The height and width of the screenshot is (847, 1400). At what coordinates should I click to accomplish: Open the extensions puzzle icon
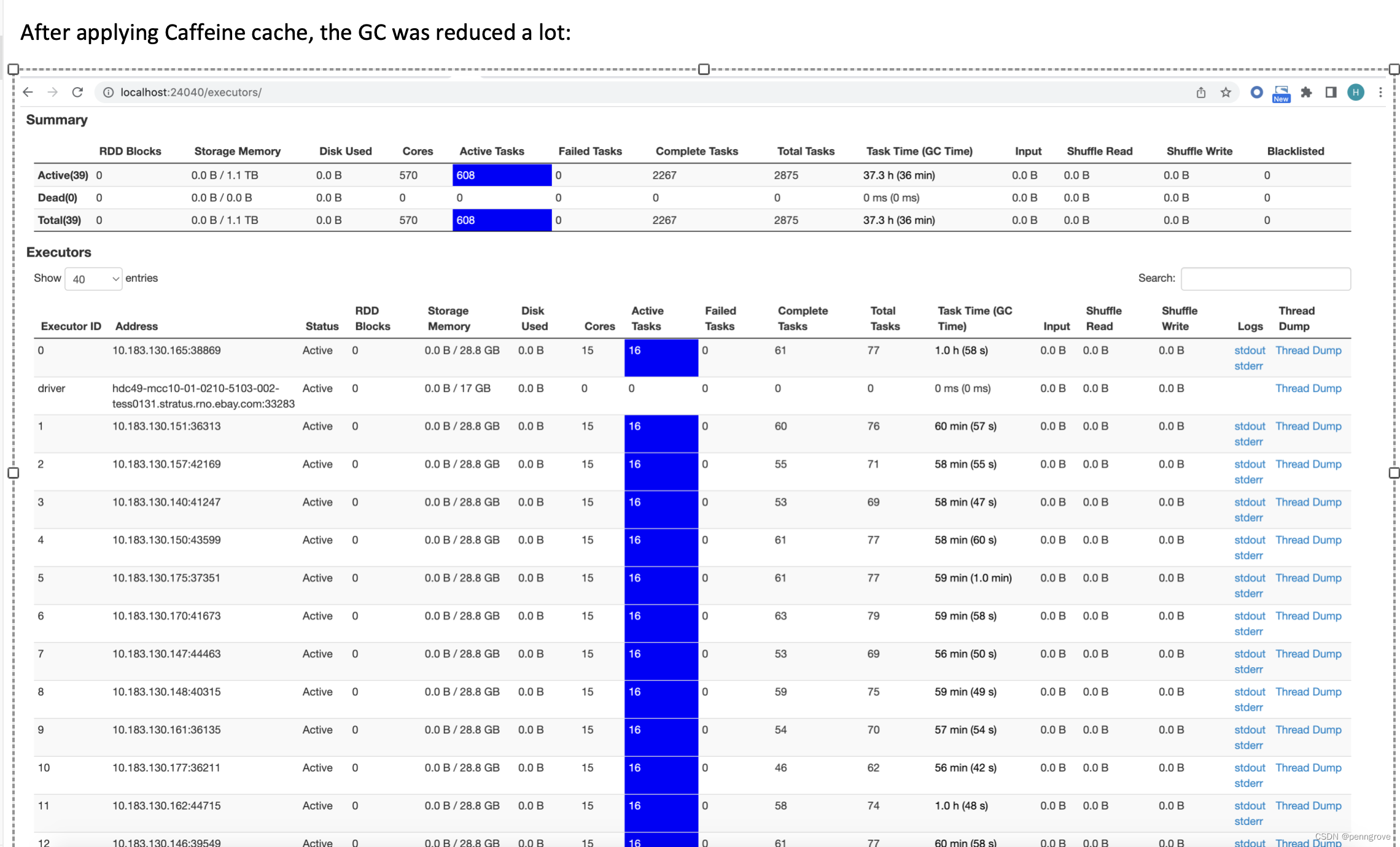coord(1306,92)
